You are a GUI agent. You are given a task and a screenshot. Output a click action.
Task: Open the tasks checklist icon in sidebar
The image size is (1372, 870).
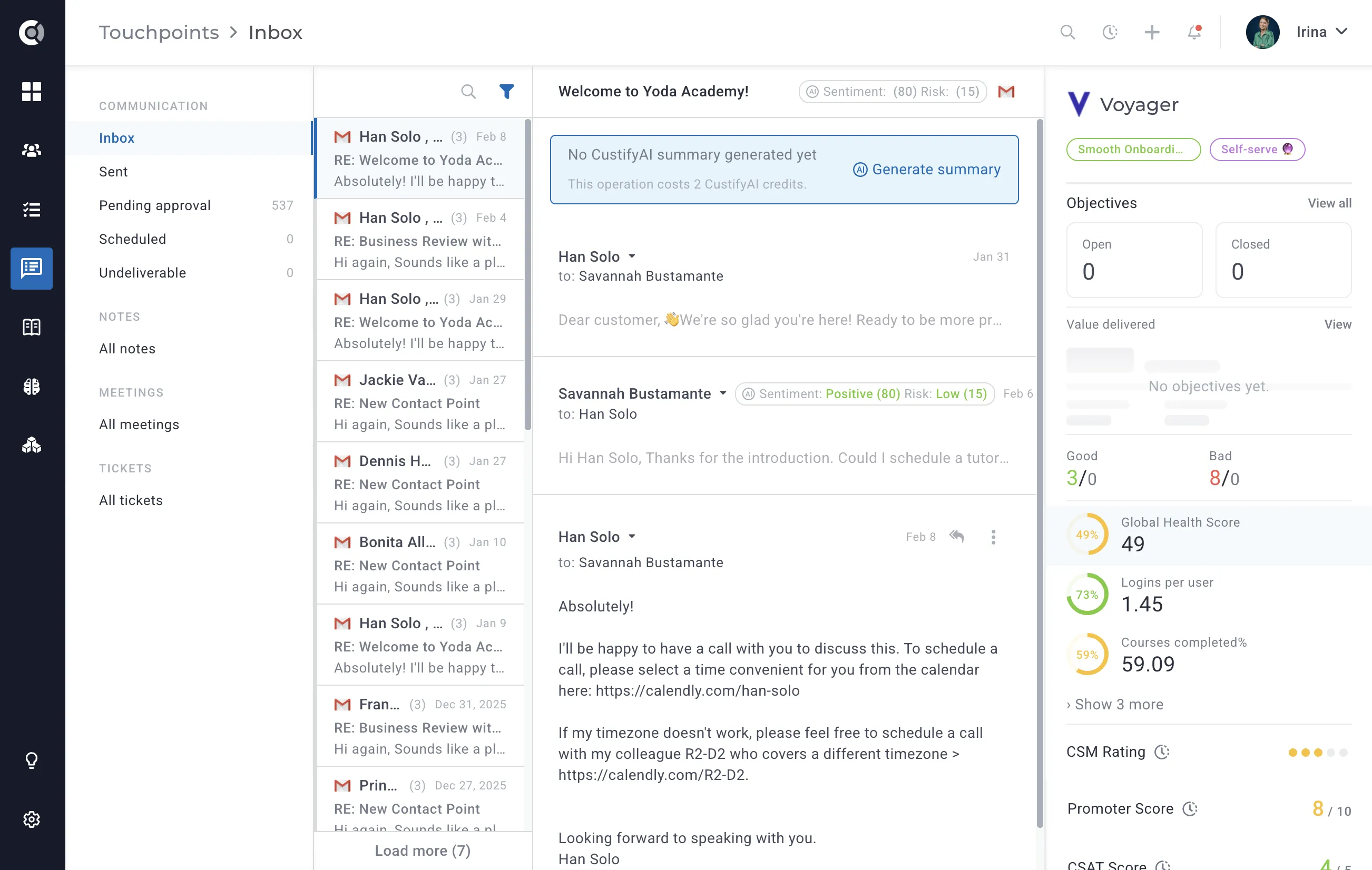coord(31,209)
